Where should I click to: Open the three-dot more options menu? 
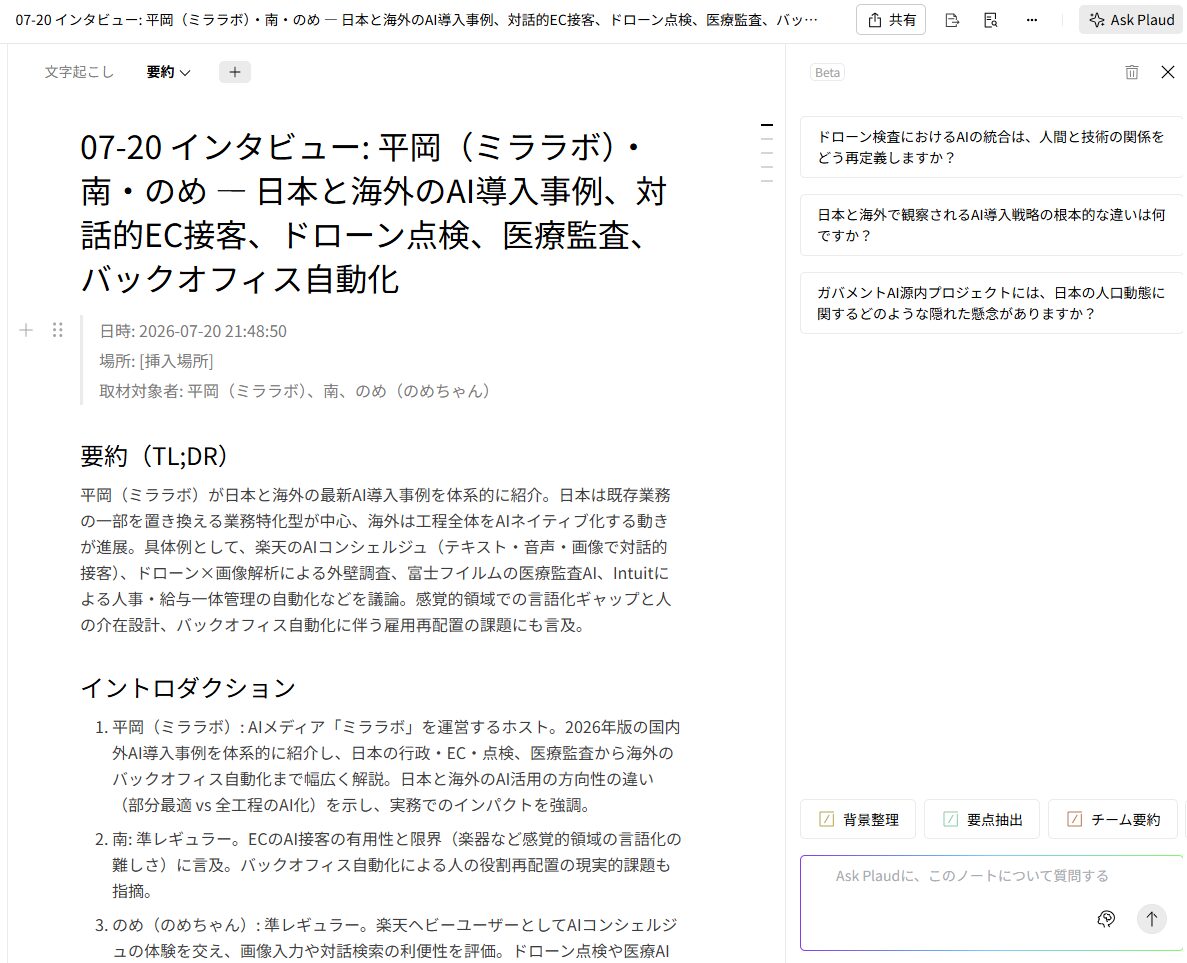(1032, 20)
